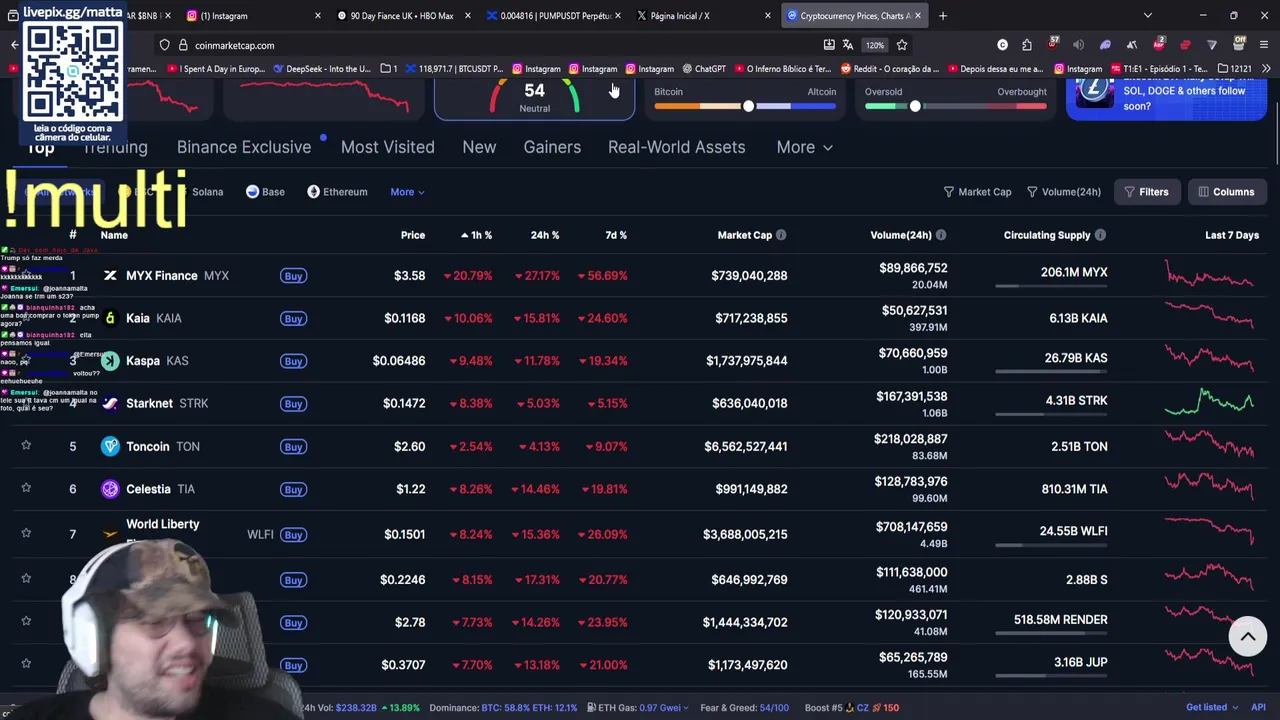
Task: Switch to the Real-World Assets tab
Action: pos(677,147)
